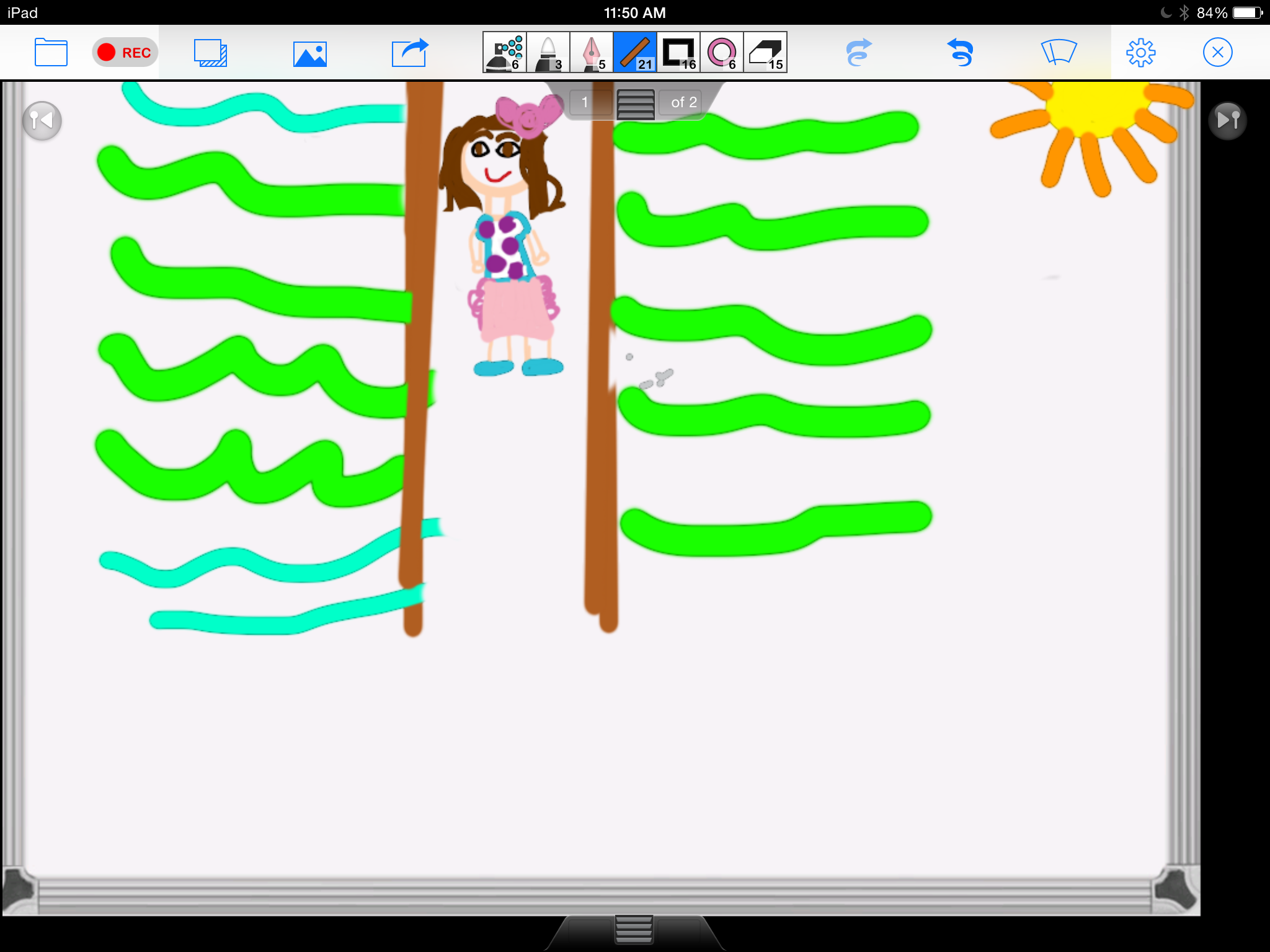Select the black rectangle shape tool
1270x952 pixels.
point(678,53)
